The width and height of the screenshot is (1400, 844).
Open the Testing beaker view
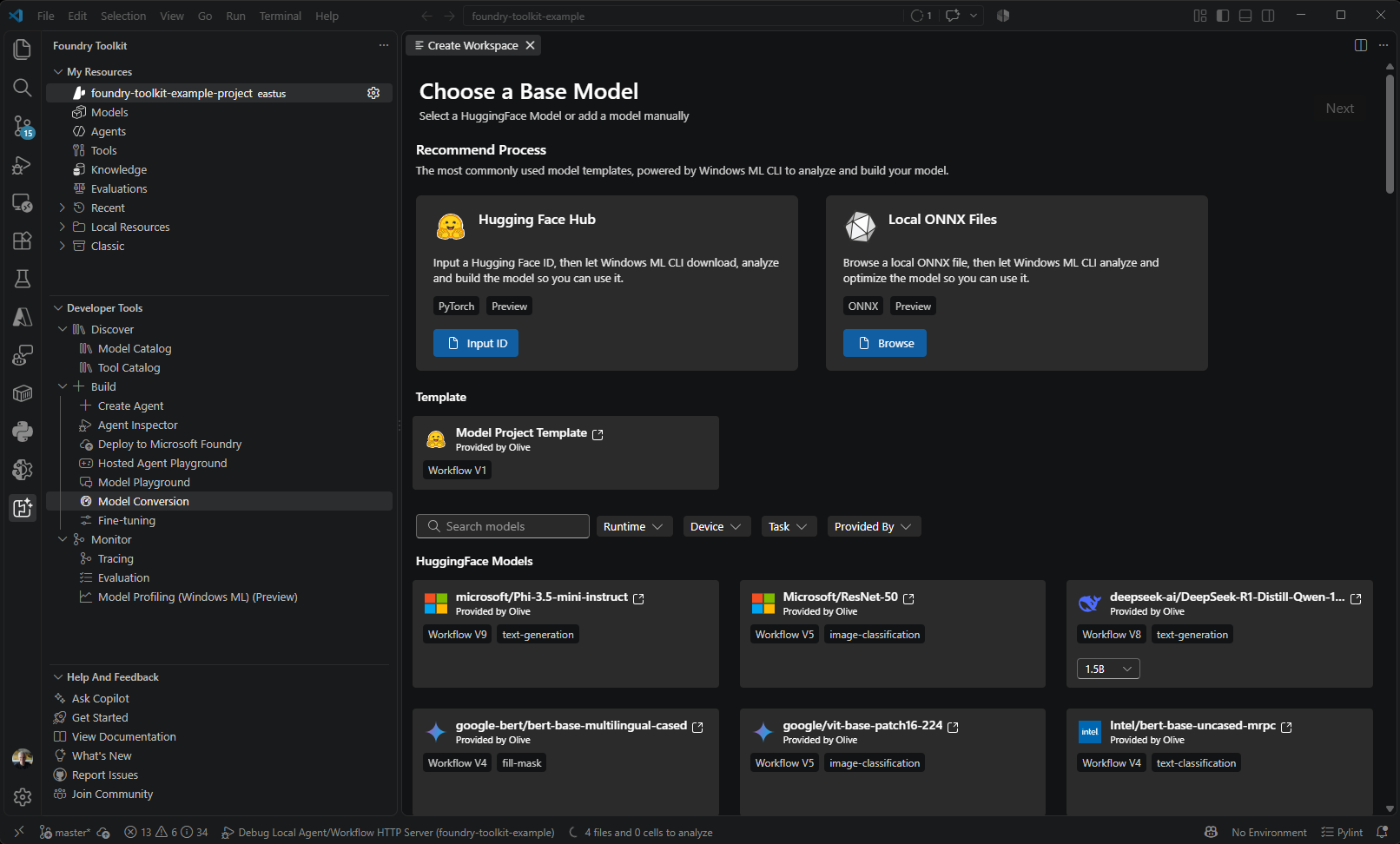(x=23, y=279)
